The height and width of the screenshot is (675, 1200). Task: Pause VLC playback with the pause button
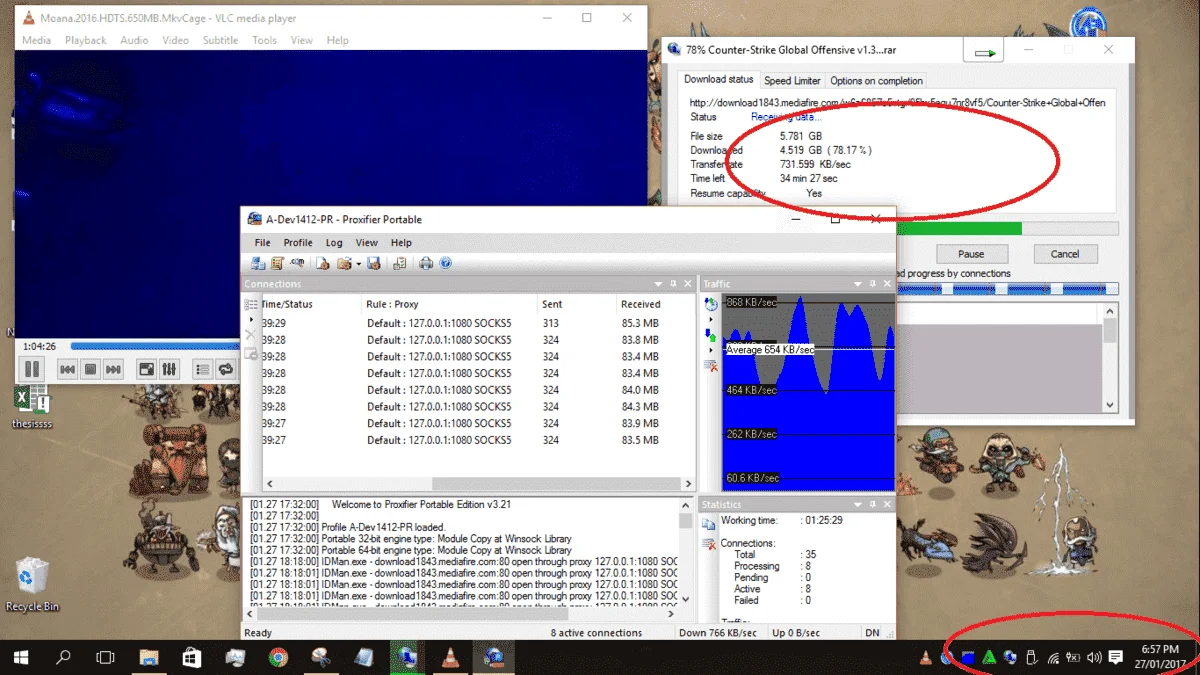coord(30,369)
